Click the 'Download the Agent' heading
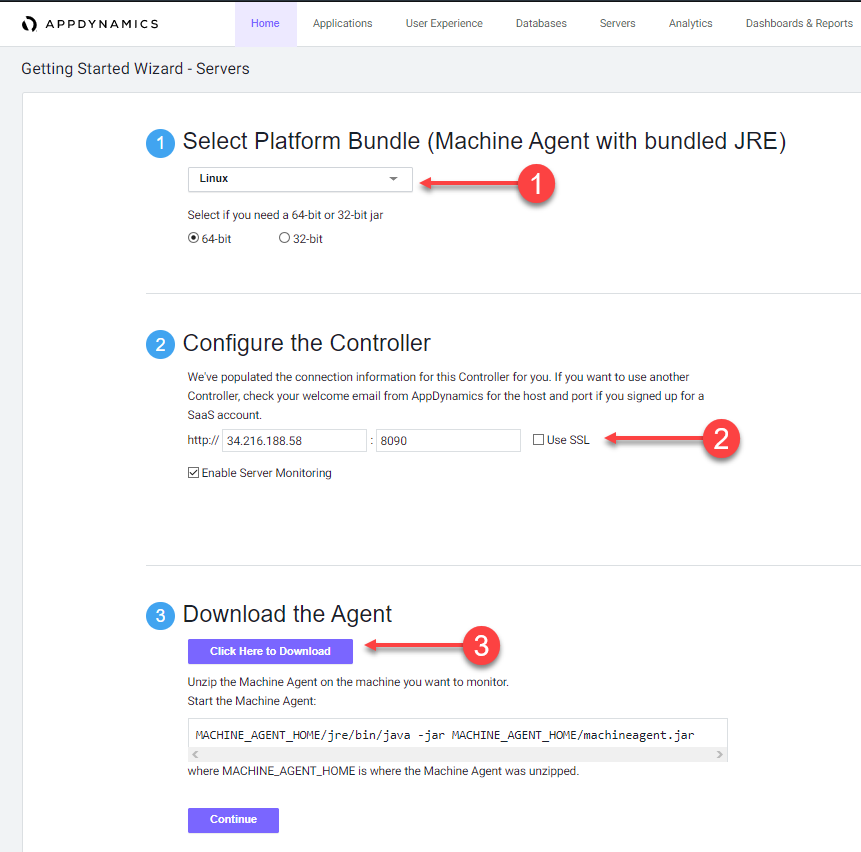861x852 pixels. (x=287, y=614)
